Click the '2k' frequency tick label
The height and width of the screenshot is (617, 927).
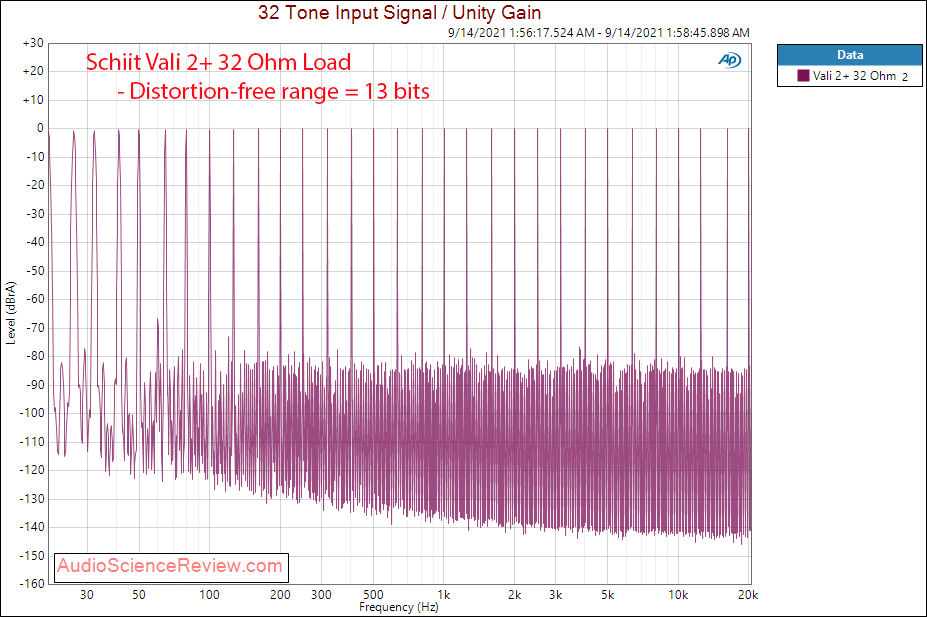(x=514, y=595)
